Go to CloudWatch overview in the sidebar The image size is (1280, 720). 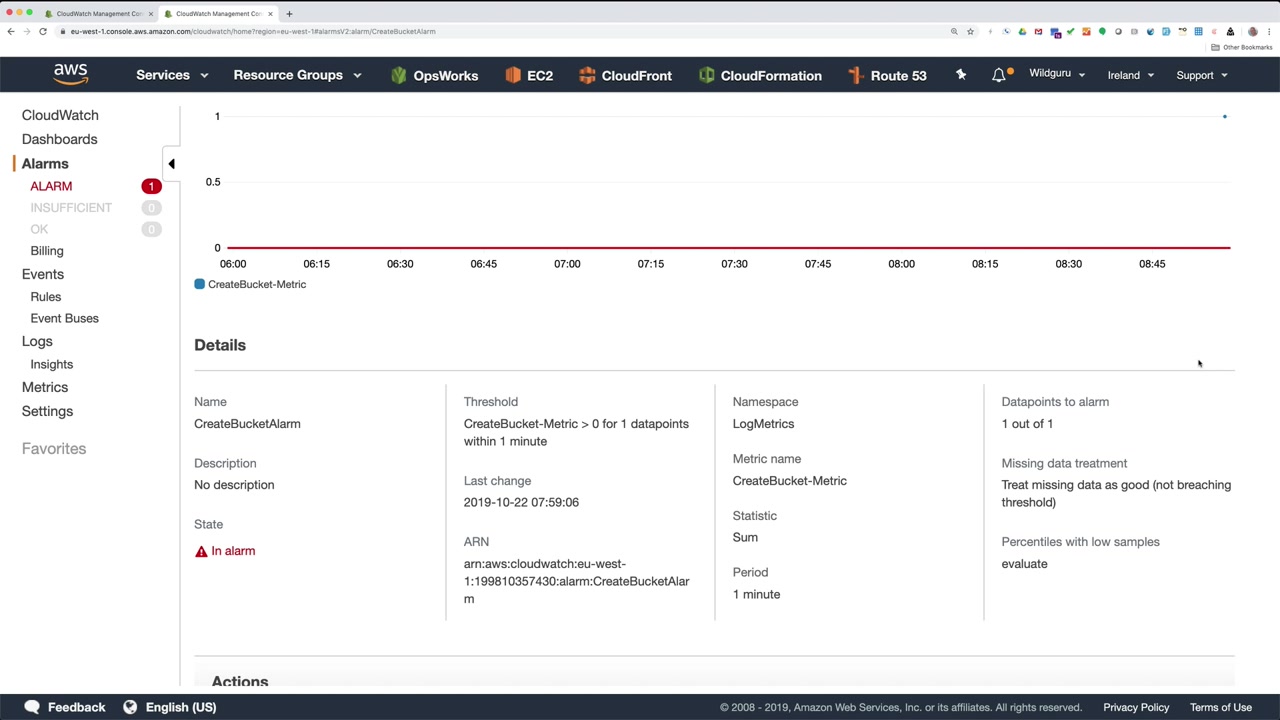[60, 115]
